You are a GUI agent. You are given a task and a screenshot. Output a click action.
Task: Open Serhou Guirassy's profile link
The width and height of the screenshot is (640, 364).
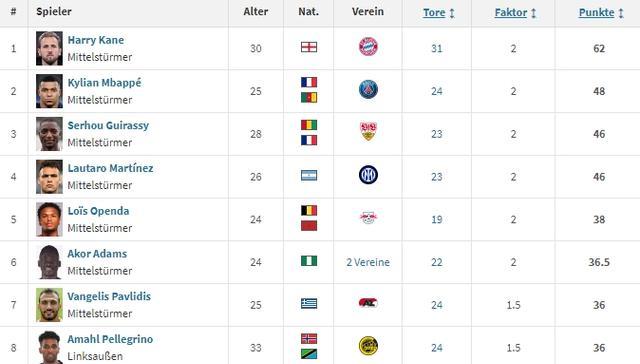point(108,125)
